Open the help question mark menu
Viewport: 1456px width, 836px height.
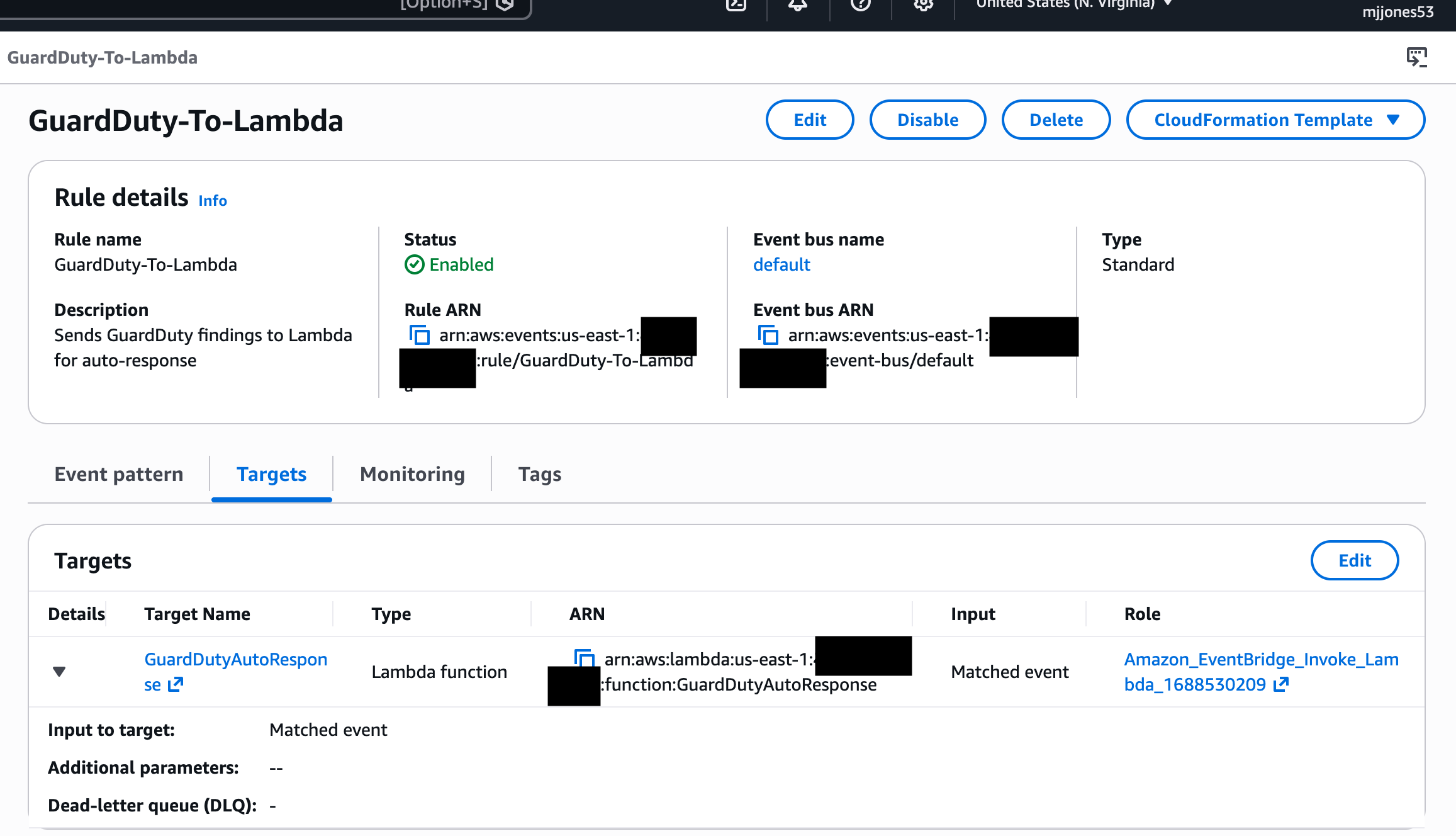tap(860, 5)
